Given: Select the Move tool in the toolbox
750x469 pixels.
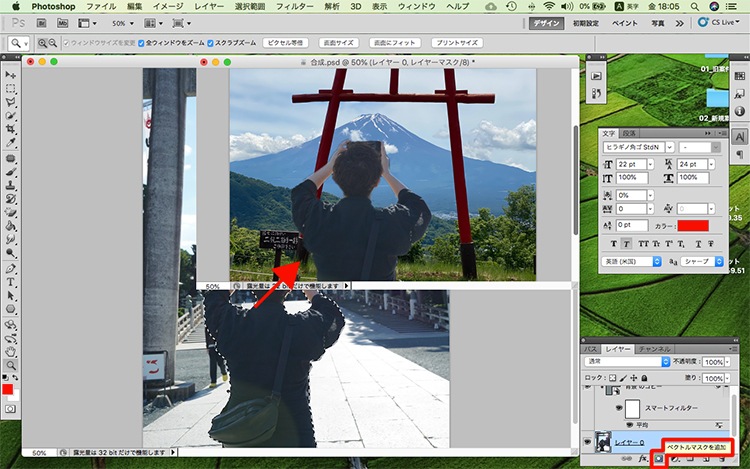Looking at the screenshot, I should click(x=11, y=75).
